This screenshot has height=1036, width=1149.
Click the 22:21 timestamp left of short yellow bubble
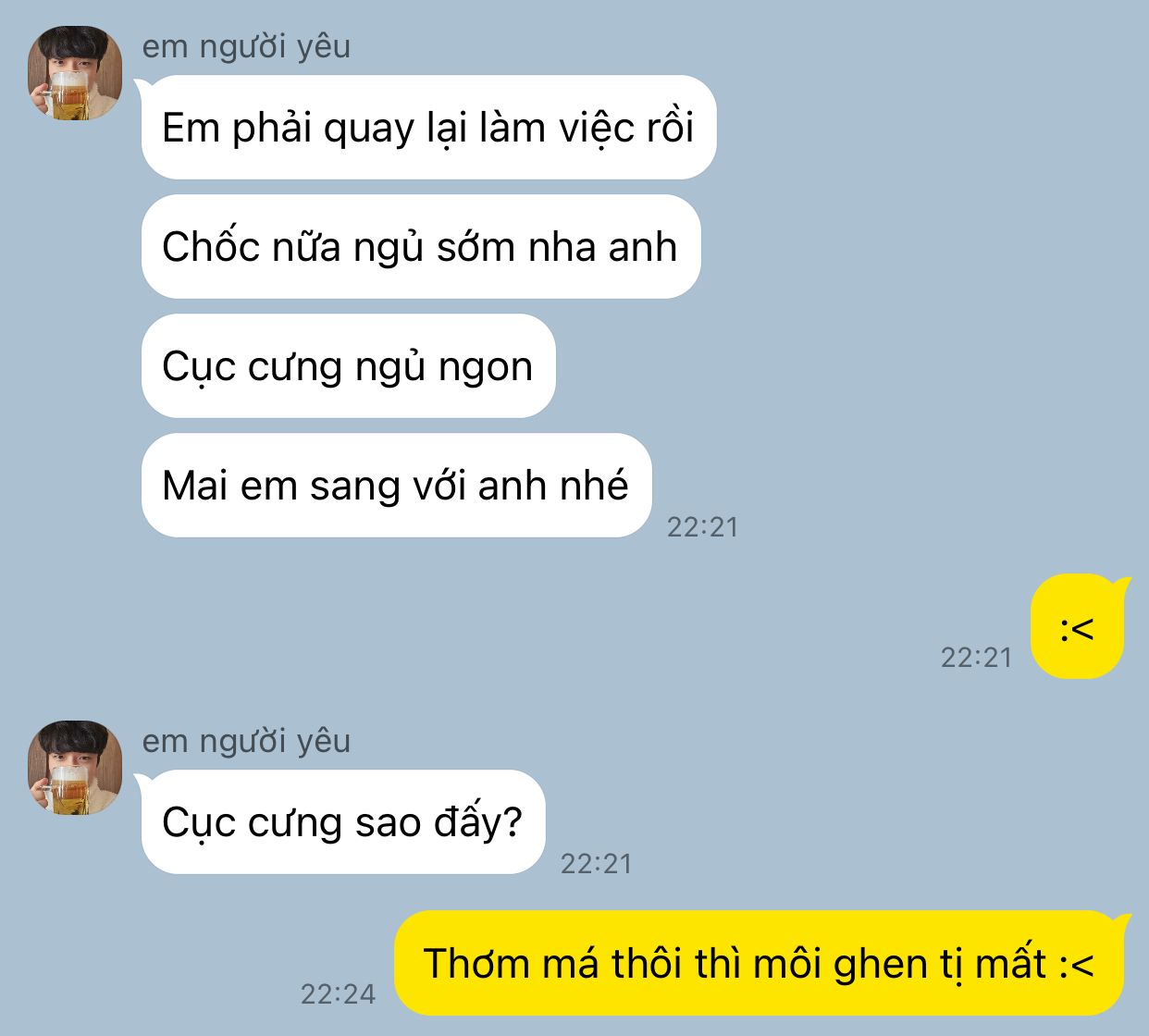[977, 658]
